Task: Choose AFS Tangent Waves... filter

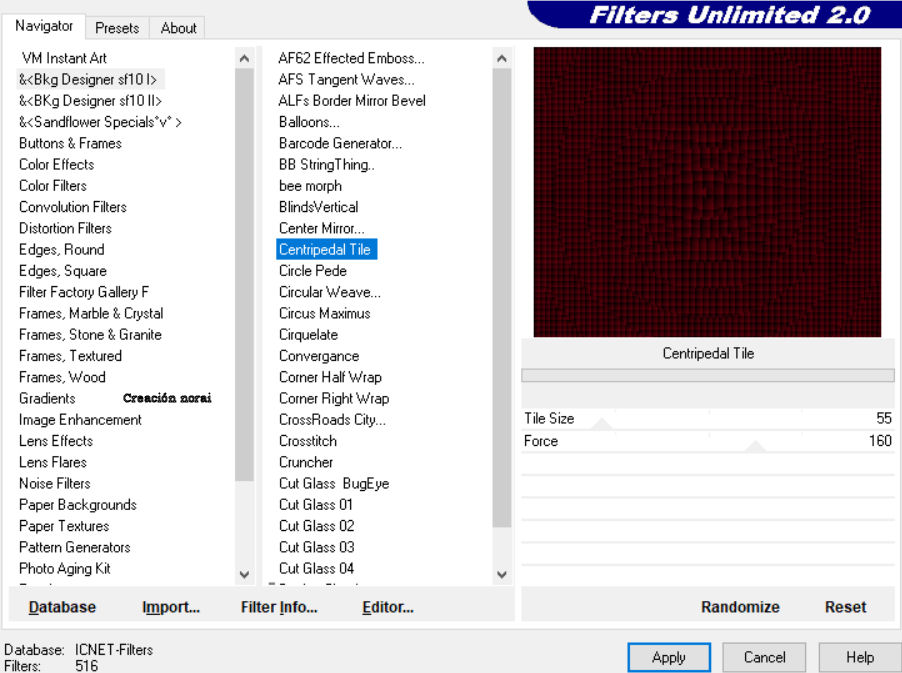Action: (x=346, y=79)
